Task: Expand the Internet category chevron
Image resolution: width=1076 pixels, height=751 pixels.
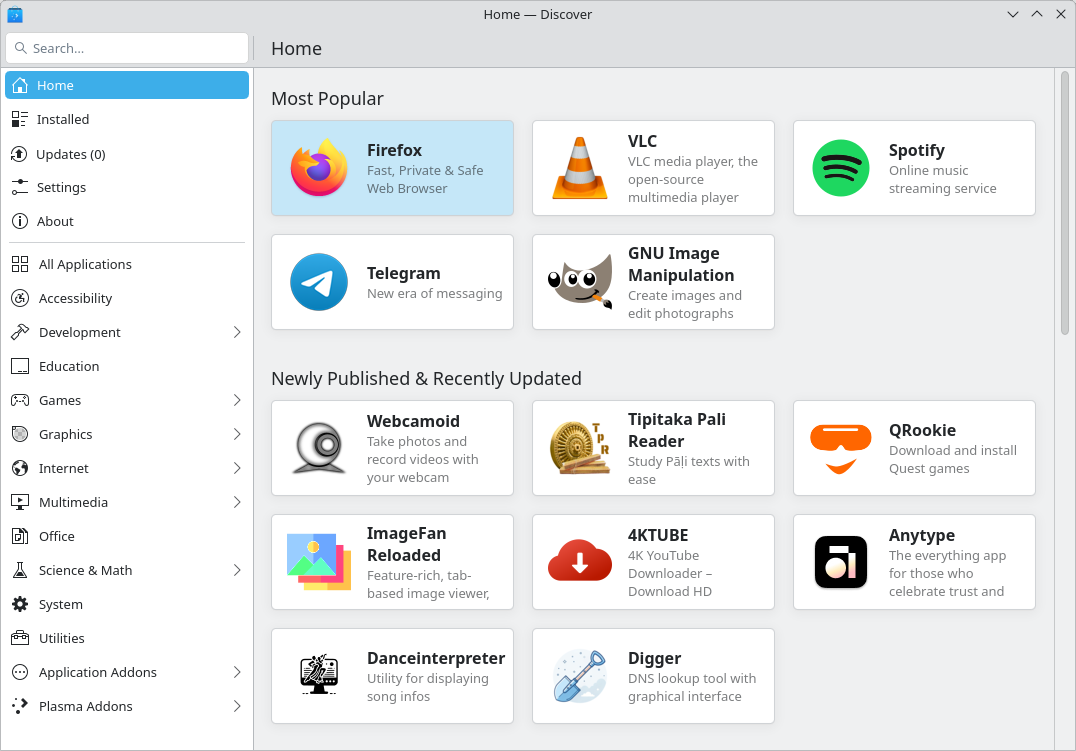Action: point(237,468)
